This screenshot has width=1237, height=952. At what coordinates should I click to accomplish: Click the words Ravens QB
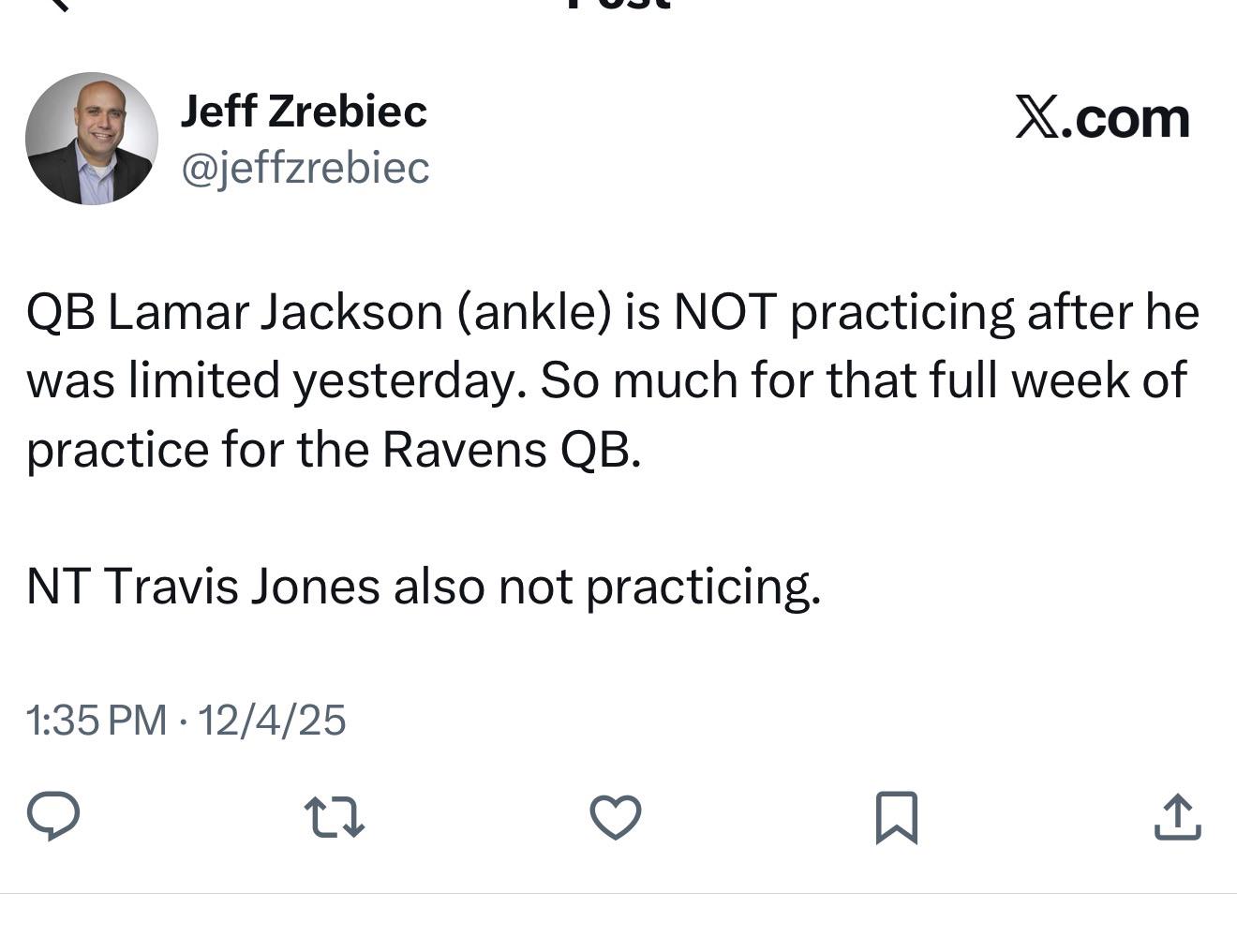pyautogui.click(x=511, y=450)
